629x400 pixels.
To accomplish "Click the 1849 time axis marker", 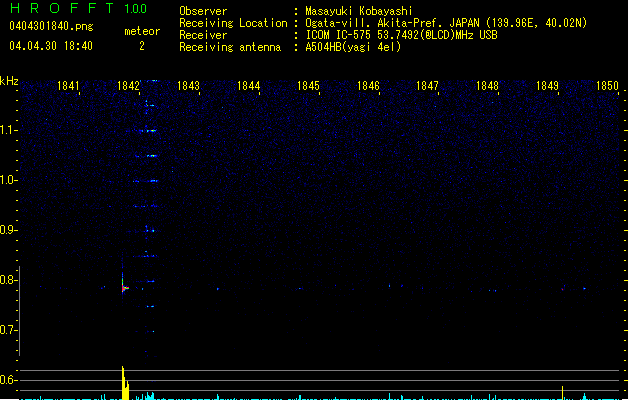I will [547, 86].
